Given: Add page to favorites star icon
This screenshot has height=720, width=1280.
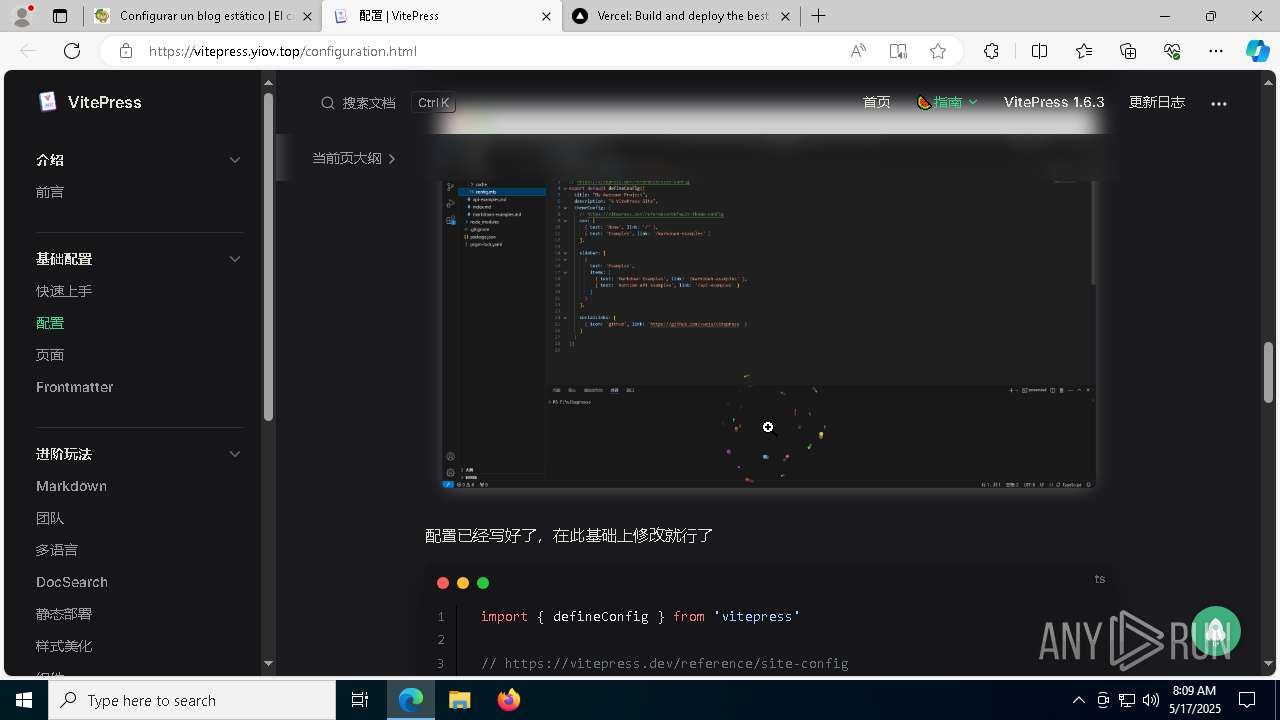Looking at the screenshot, I should click(938, 51).
